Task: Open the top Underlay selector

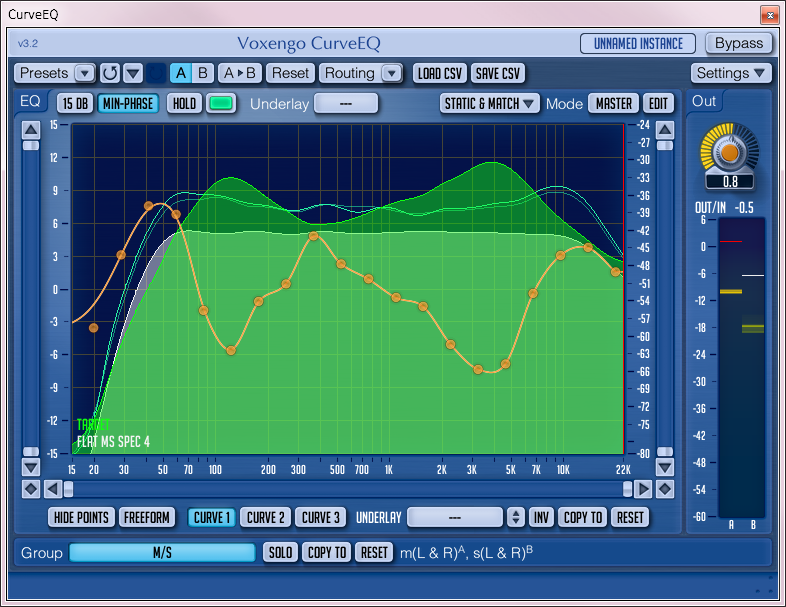Action: click(x=346, y=104)
